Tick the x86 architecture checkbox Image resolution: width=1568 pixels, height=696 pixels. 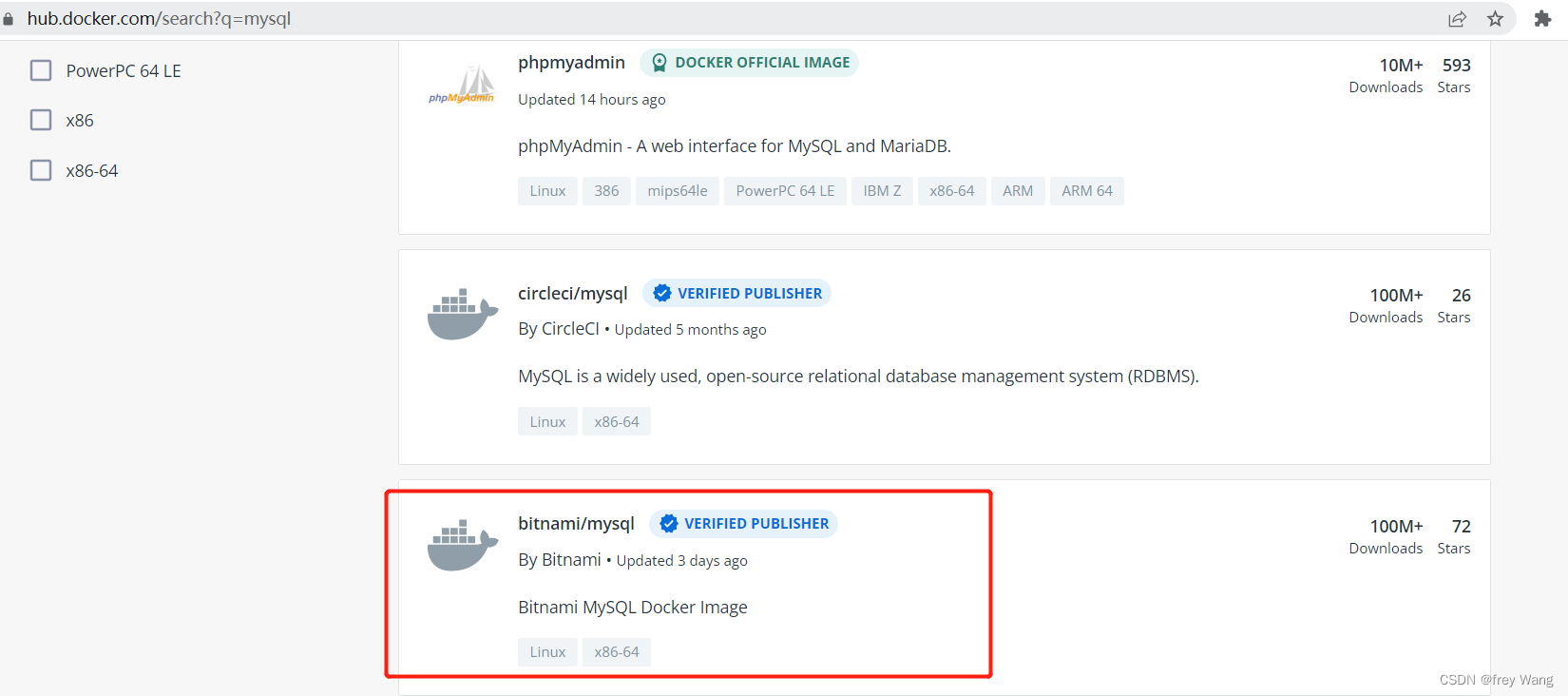pos(41,120)
